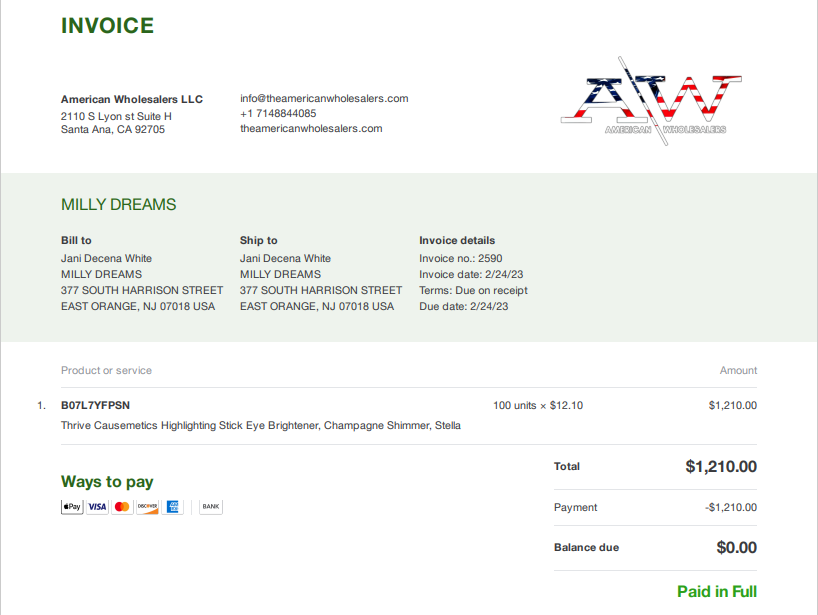Click the Balance due $0.00 amount

tap(736, 547)
